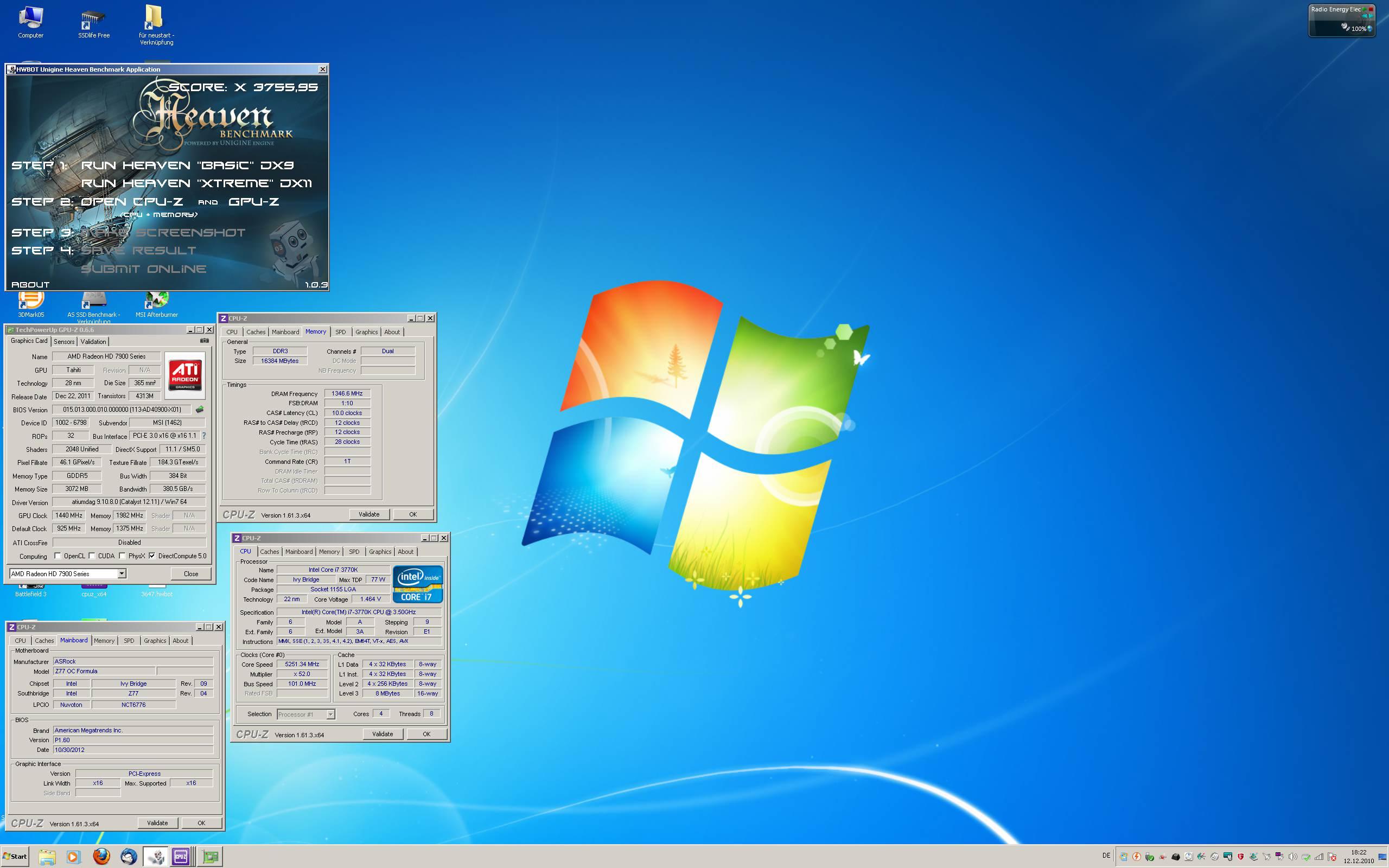
Task: Click OK in CPU-Z processor window
Action: pos(426,734)
